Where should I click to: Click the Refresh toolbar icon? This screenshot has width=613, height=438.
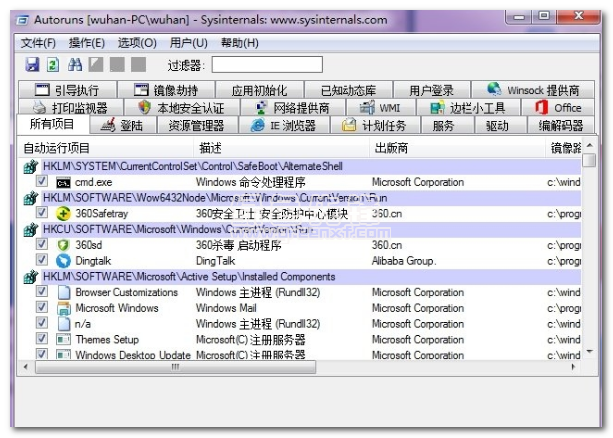point(53,64)
